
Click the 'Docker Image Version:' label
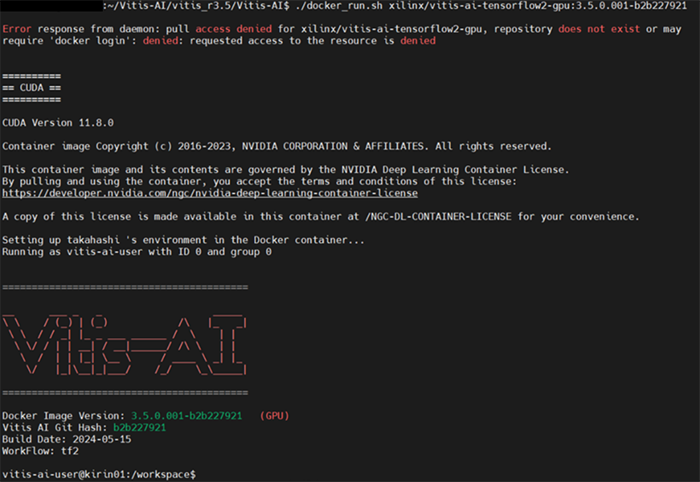click(x=63, y=416)
